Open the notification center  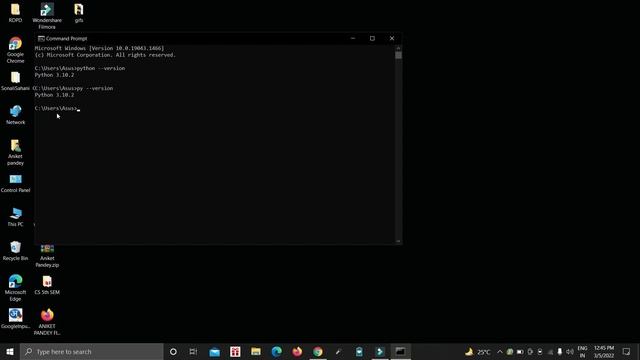click(x=627, y=351)
